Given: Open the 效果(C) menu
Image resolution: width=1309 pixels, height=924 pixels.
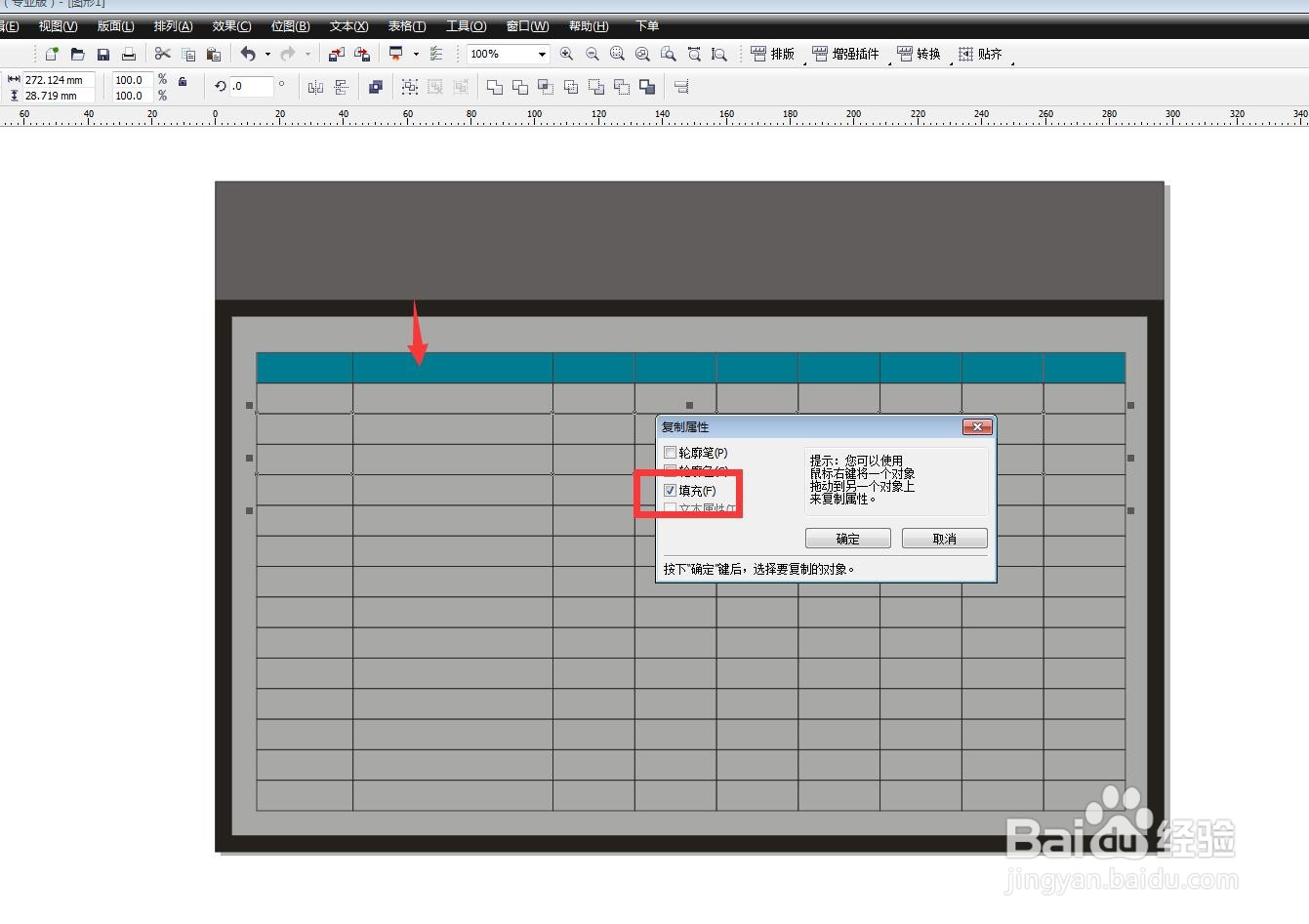Looking at the screenshot, I should coord(231,26).
